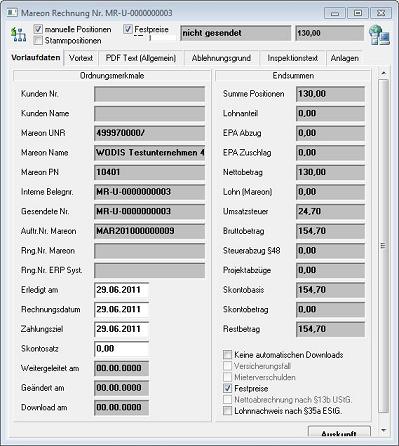Click the Lohnanteil value field

pyautogui.click(x=330, y=114)
